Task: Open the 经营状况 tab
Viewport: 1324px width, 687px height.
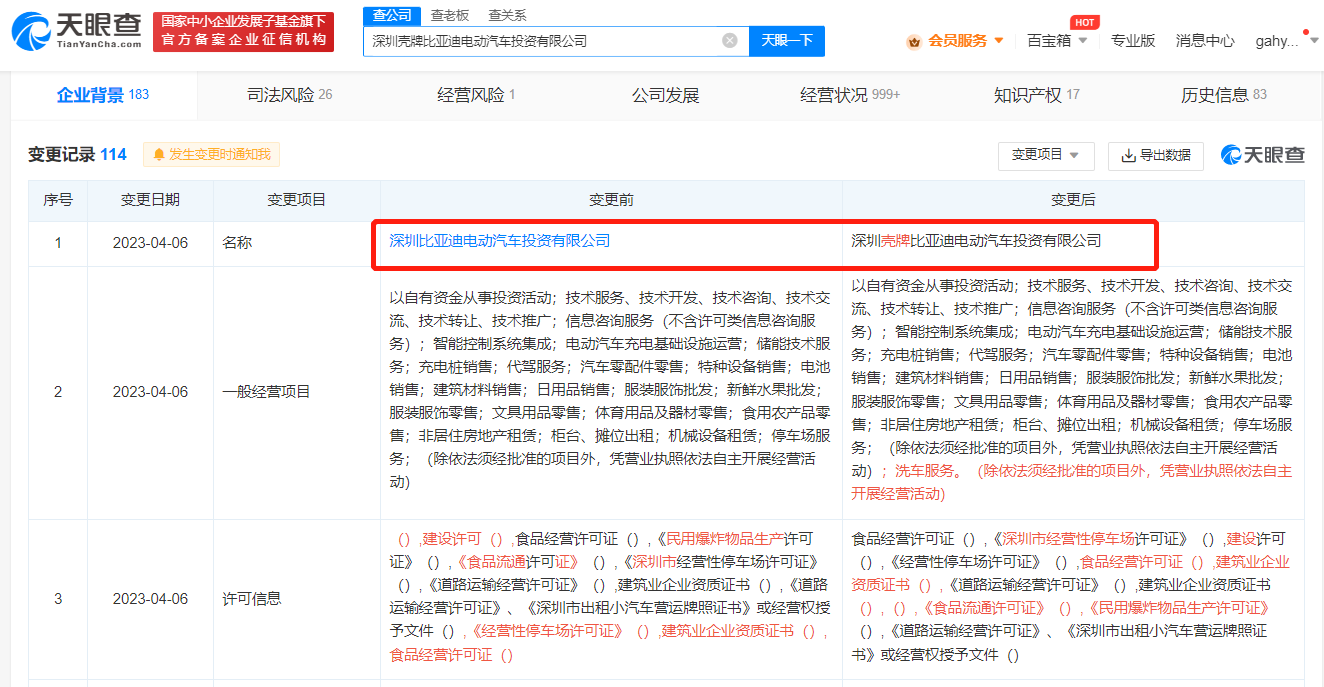Action: point(850,95)
